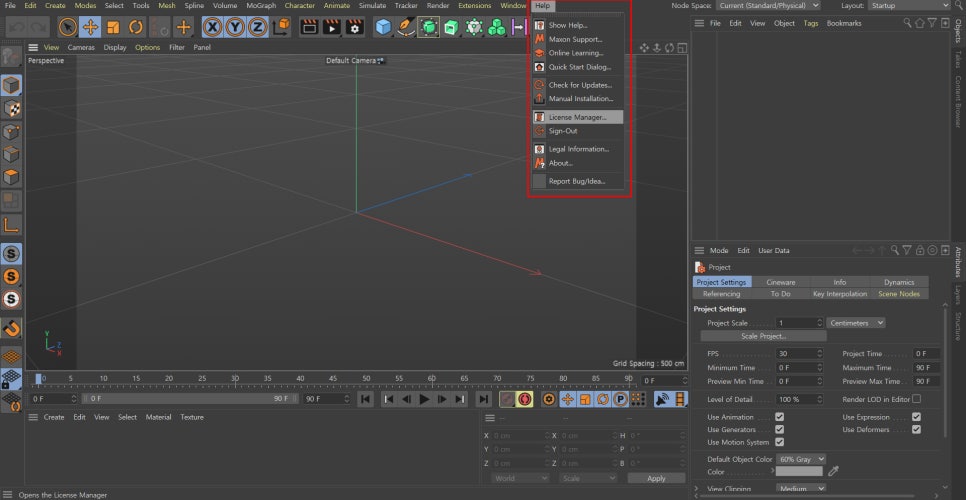The image size is (966, 500).
Task: Select the Live Selection tool
Action: tap(67, 27)
